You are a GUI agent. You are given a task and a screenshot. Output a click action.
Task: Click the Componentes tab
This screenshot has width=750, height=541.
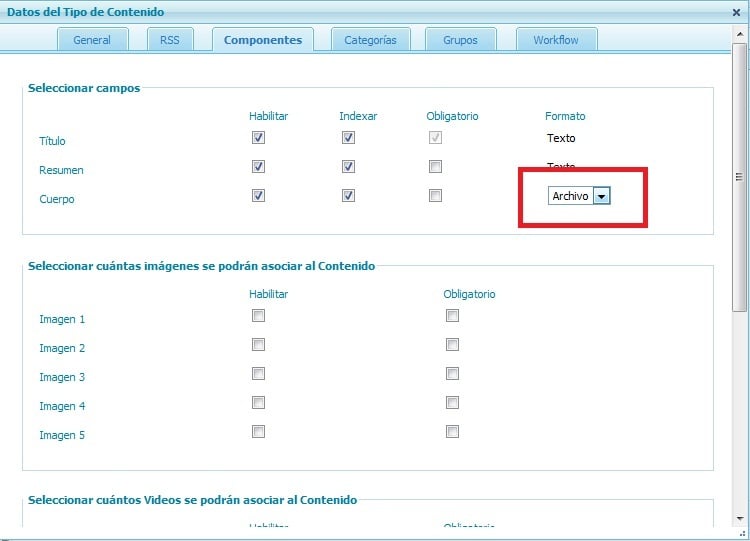click(263, 40)
